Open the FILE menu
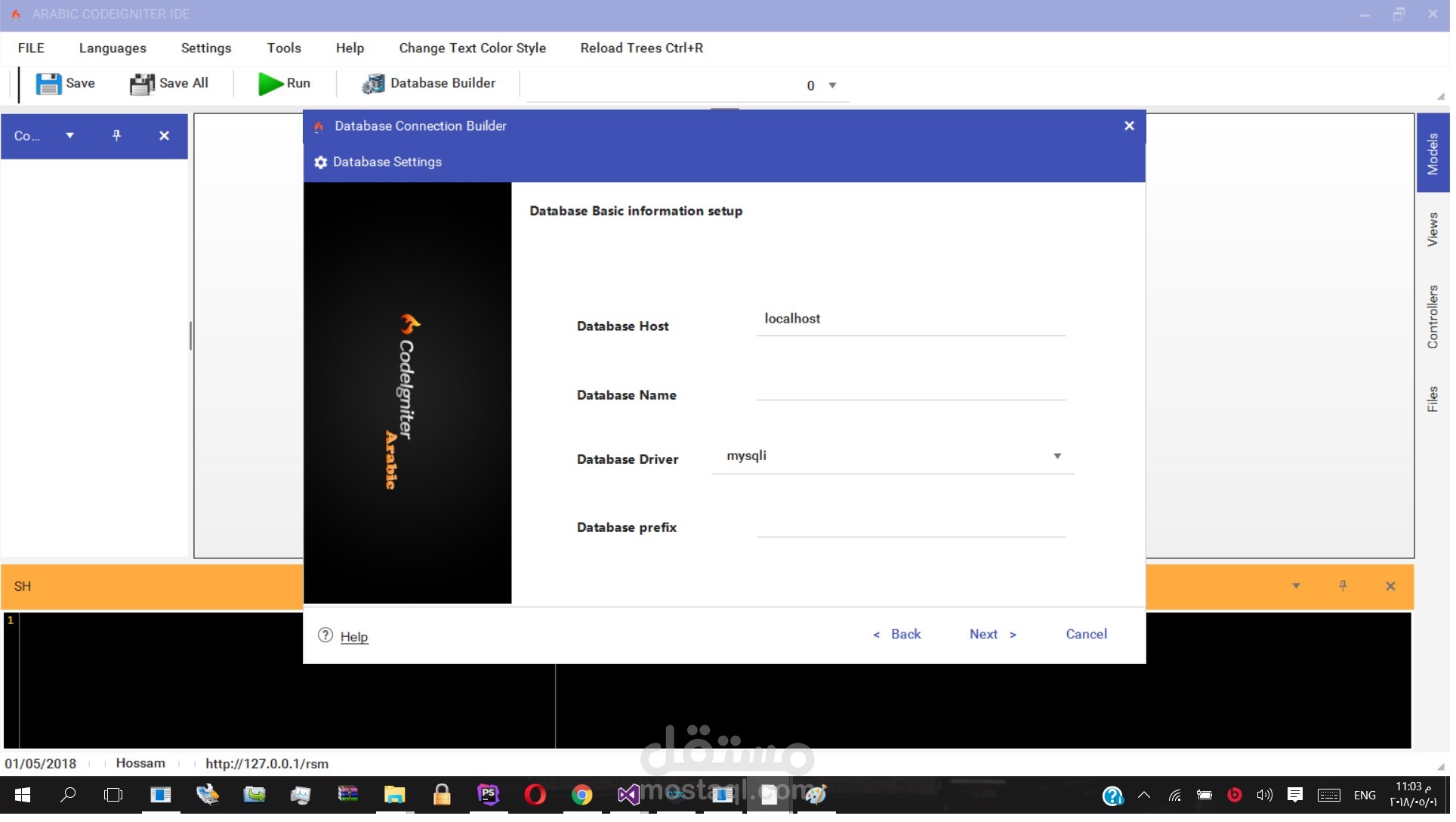 coord(30,48)
